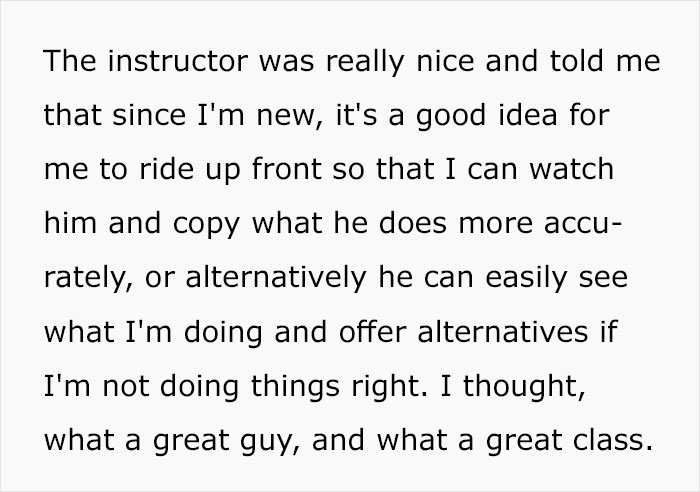
Task: Click the fragment "rately," starting fifth line
Action: (x=88, y=279)
